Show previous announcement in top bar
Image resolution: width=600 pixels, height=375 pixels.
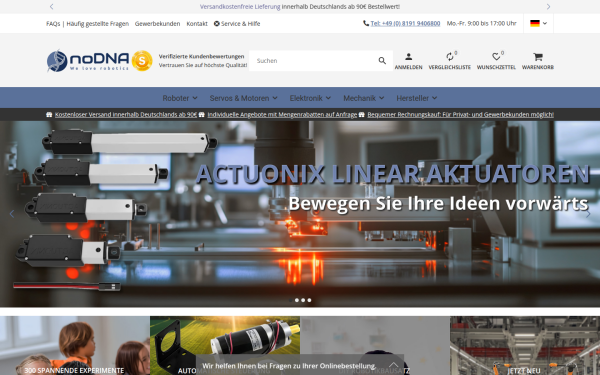(x=51, y=7)
